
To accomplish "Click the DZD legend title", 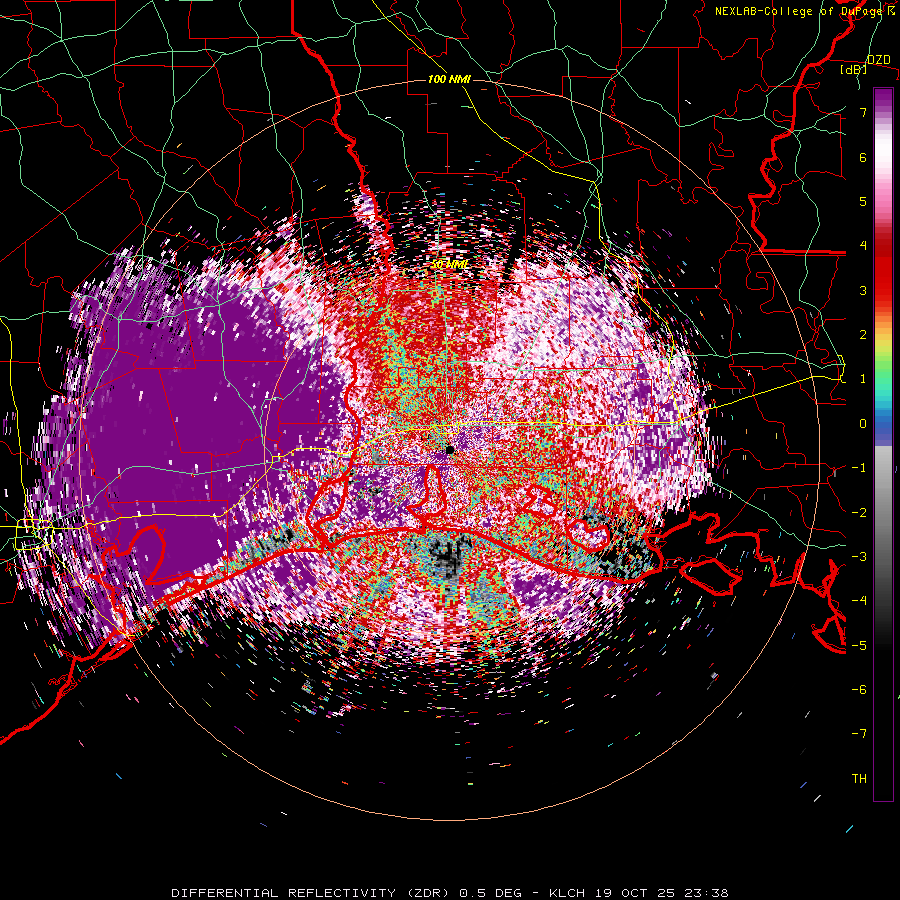I will 878,60.
